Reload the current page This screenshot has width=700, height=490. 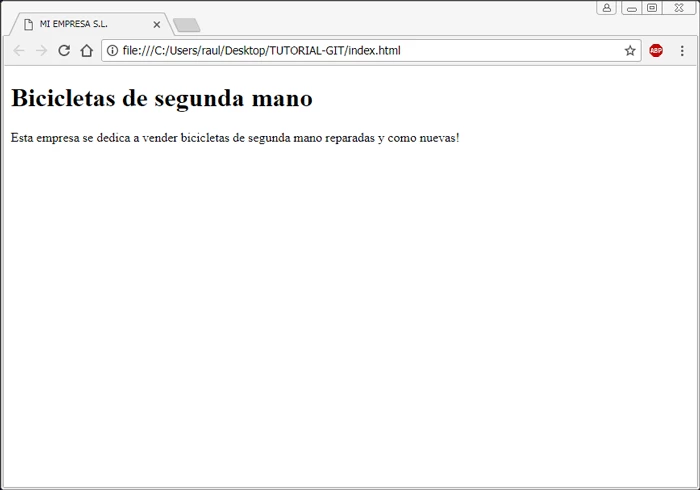tap(64, 51)
